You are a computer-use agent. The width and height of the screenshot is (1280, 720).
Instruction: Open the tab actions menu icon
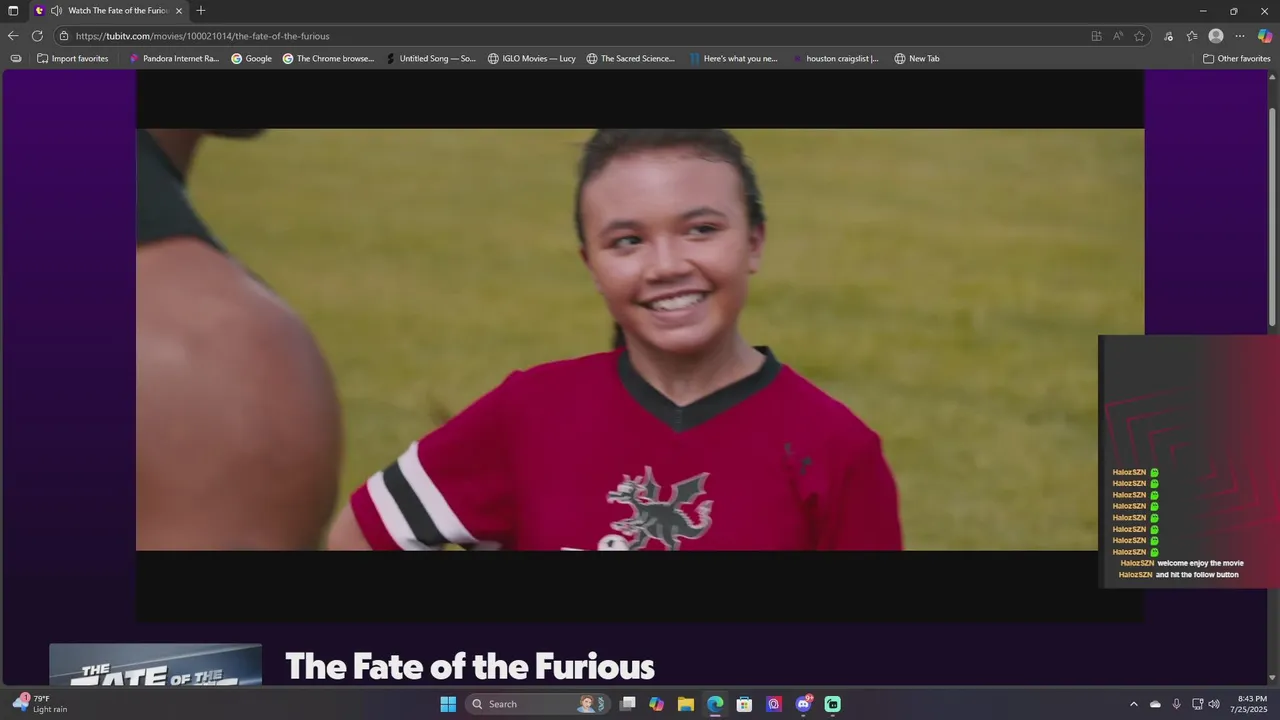13,11
